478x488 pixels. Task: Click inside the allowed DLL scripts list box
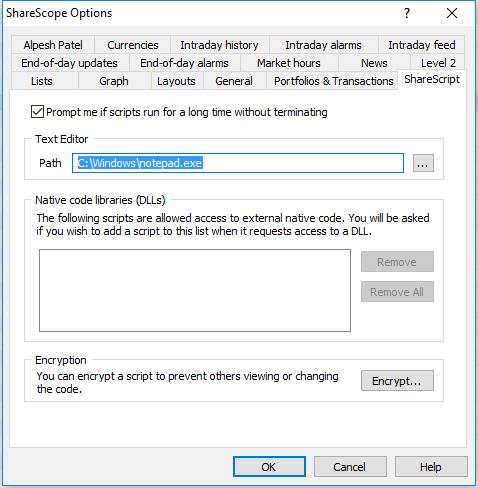click(x=195, y=290)
